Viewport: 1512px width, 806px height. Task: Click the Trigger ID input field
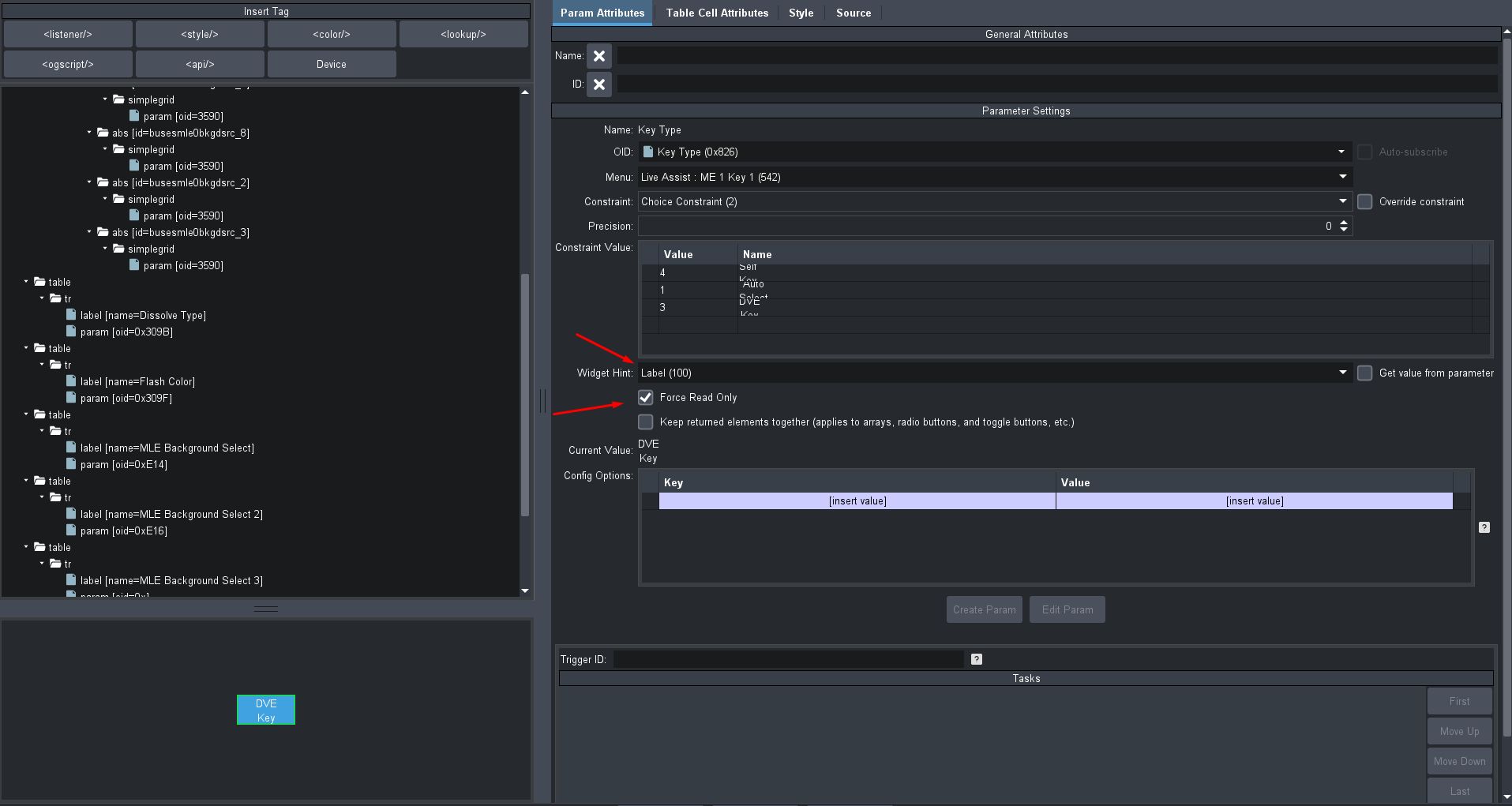pyautogui.click(x=789, y=659)
